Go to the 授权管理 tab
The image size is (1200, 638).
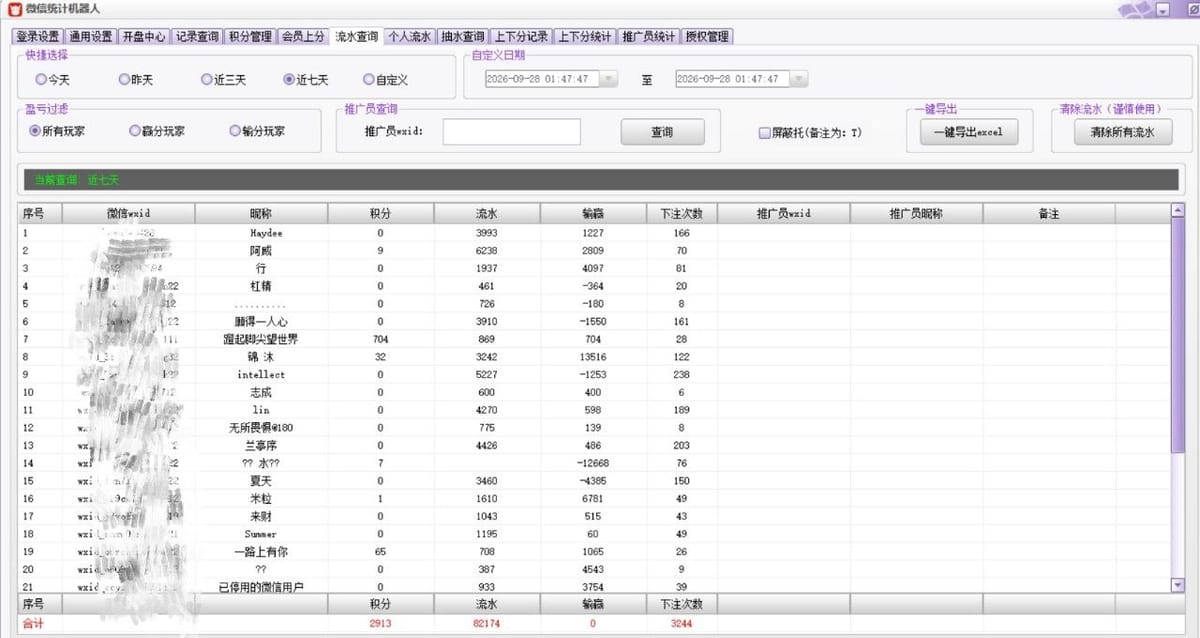tap(707, 37)
